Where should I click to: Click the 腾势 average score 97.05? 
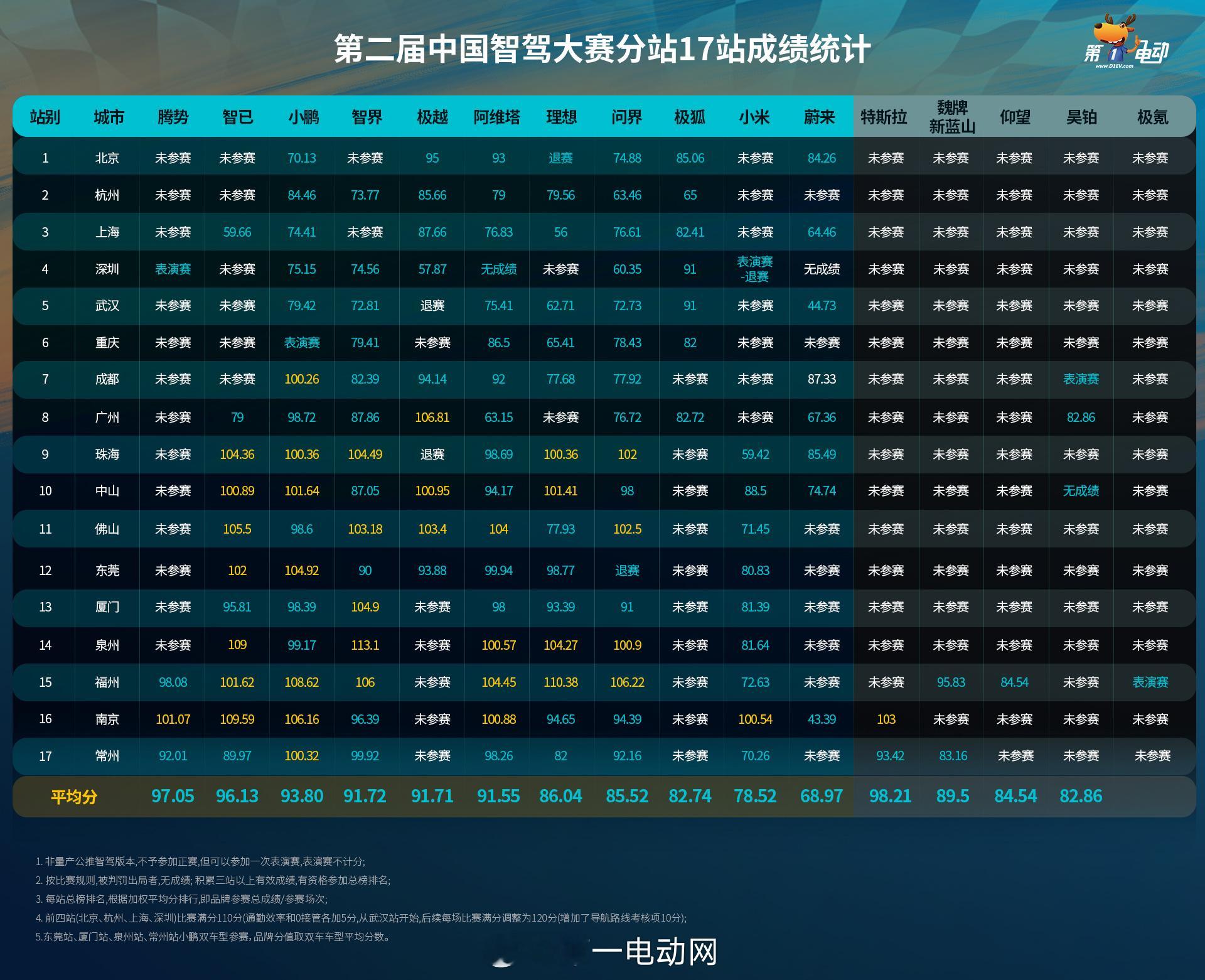pyautogui.click(x=173, y=796)
